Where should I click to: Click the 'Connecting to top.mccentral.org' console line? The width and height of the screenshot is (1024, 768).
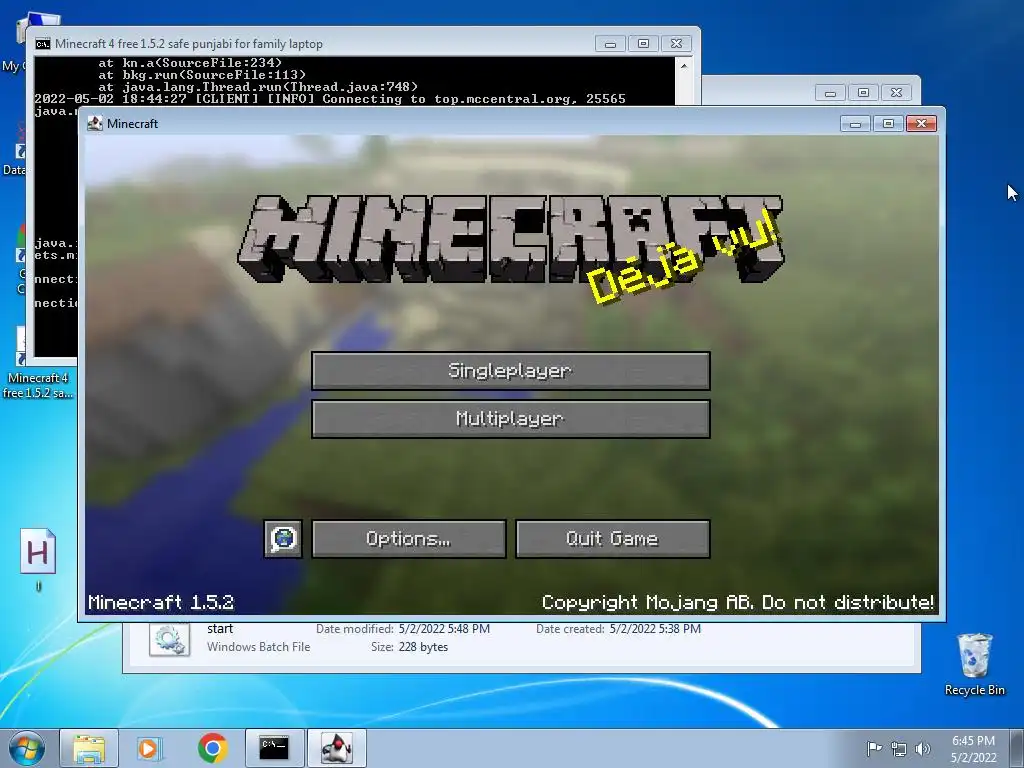[x=330, y=99]
